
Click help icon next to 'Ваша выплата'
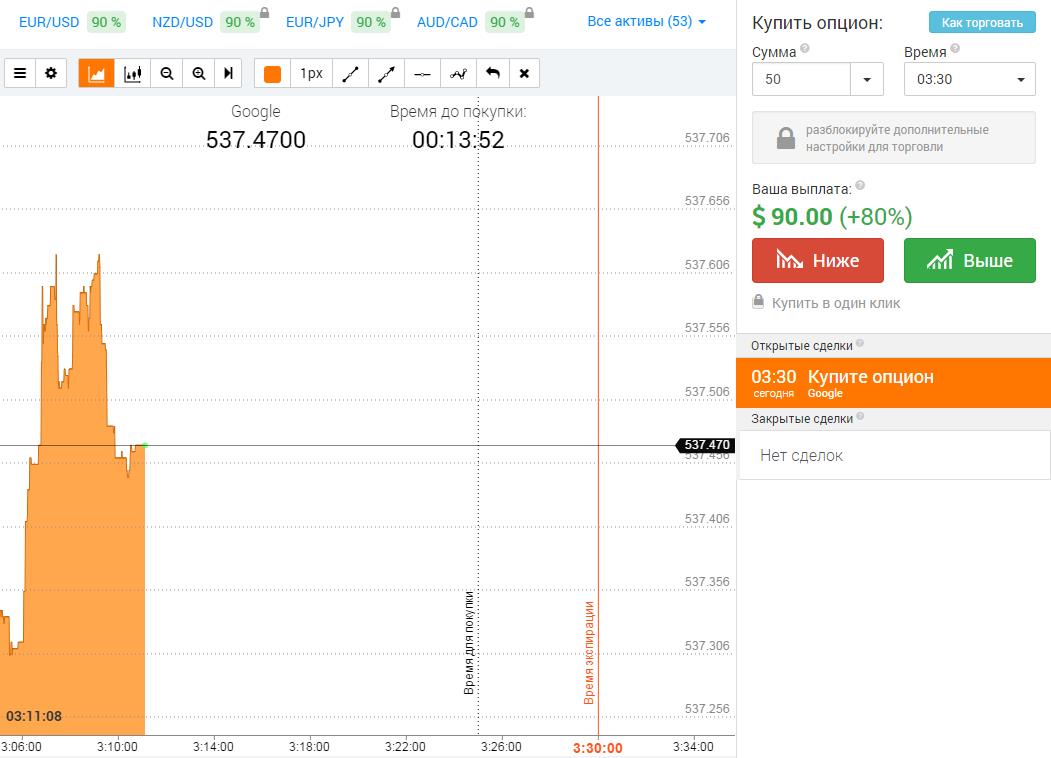[x=860, y=185]
